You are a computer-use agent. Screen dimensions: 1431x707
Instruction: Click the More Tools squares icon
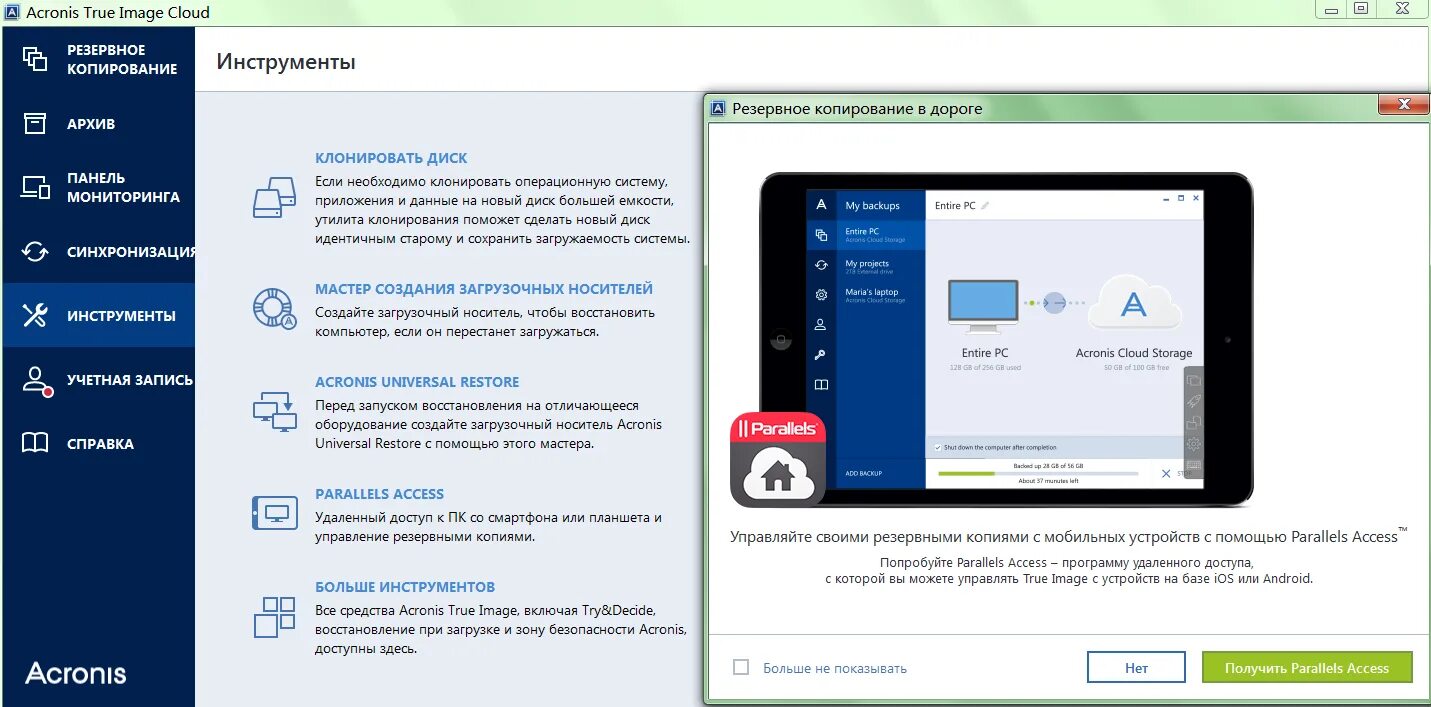(x=274, y=617)
